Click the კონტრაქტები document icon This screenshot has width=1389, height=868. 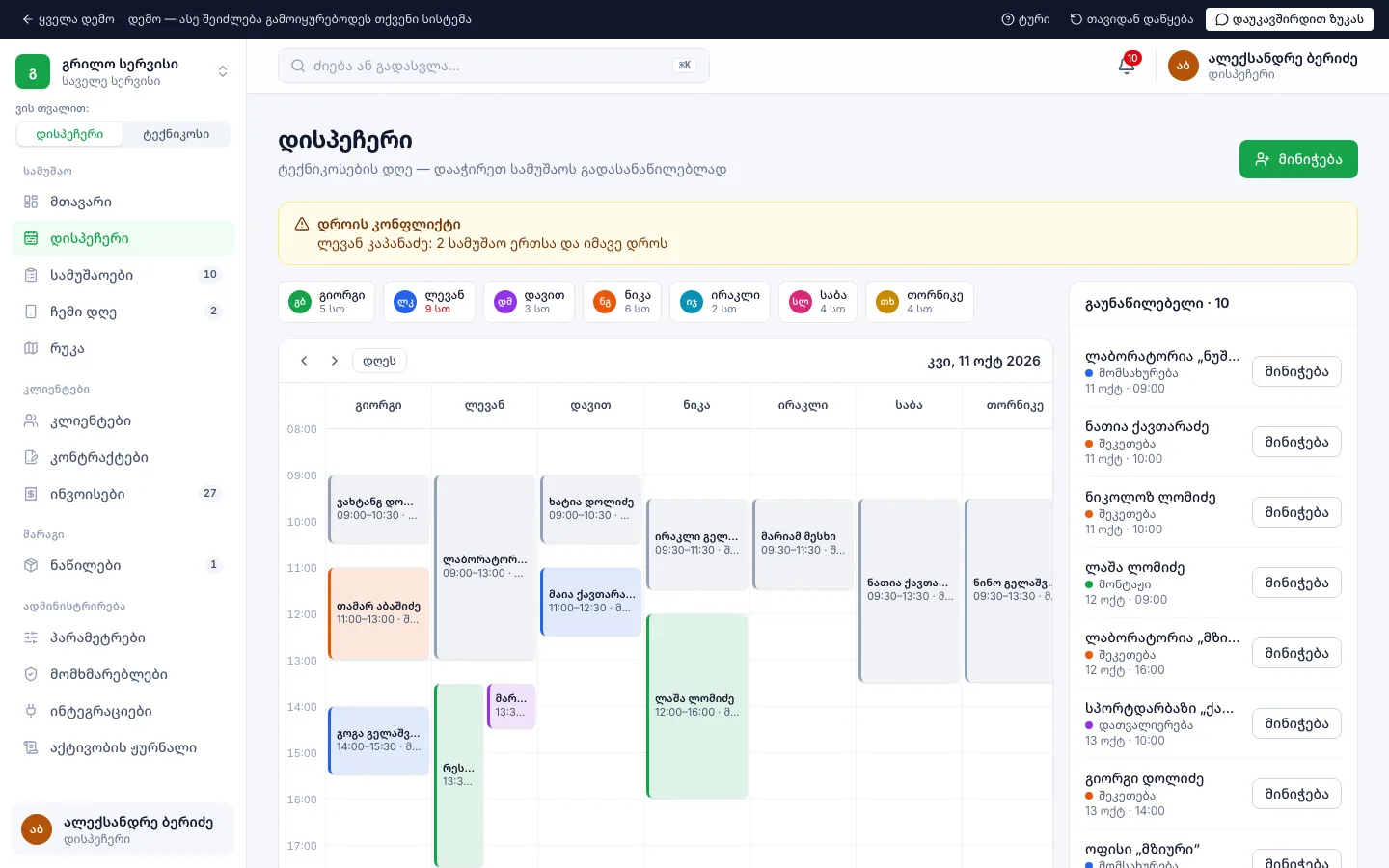31,457
